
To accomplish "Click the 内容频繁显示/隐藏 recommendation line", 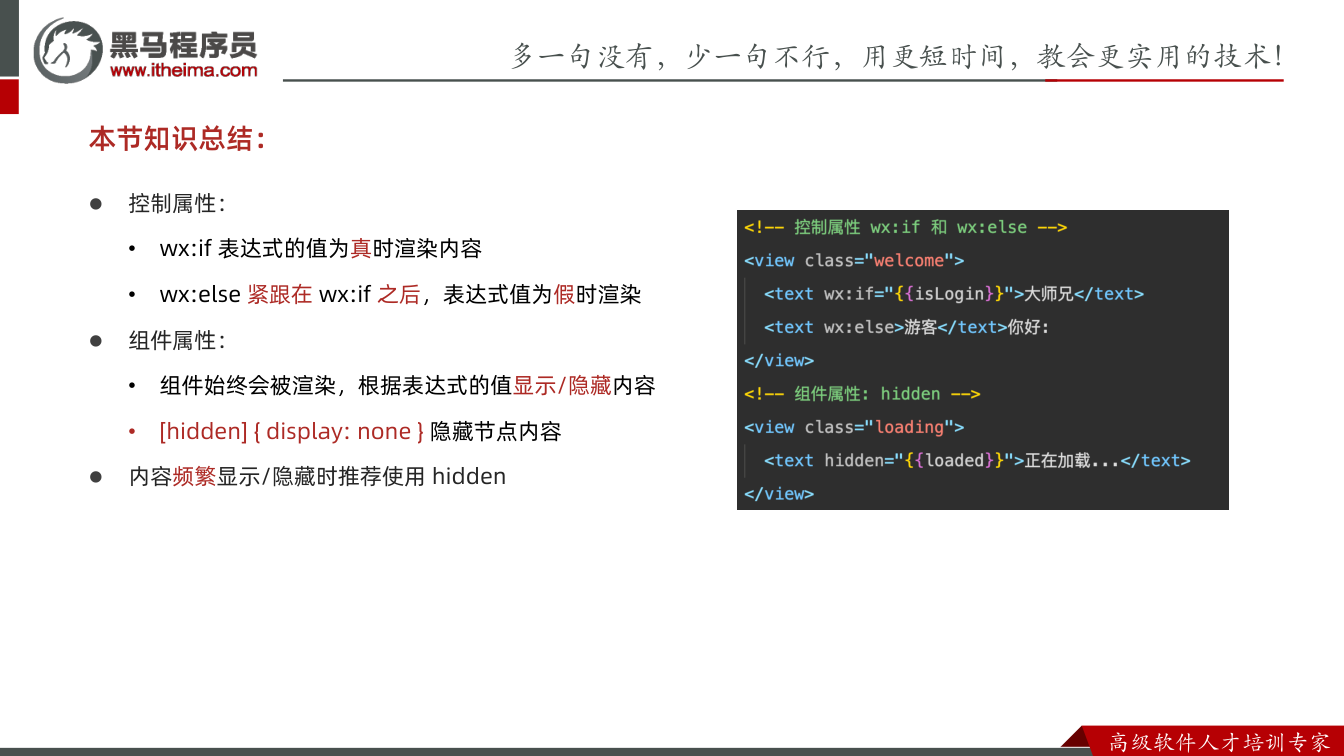I will click(x=317, y=476).
